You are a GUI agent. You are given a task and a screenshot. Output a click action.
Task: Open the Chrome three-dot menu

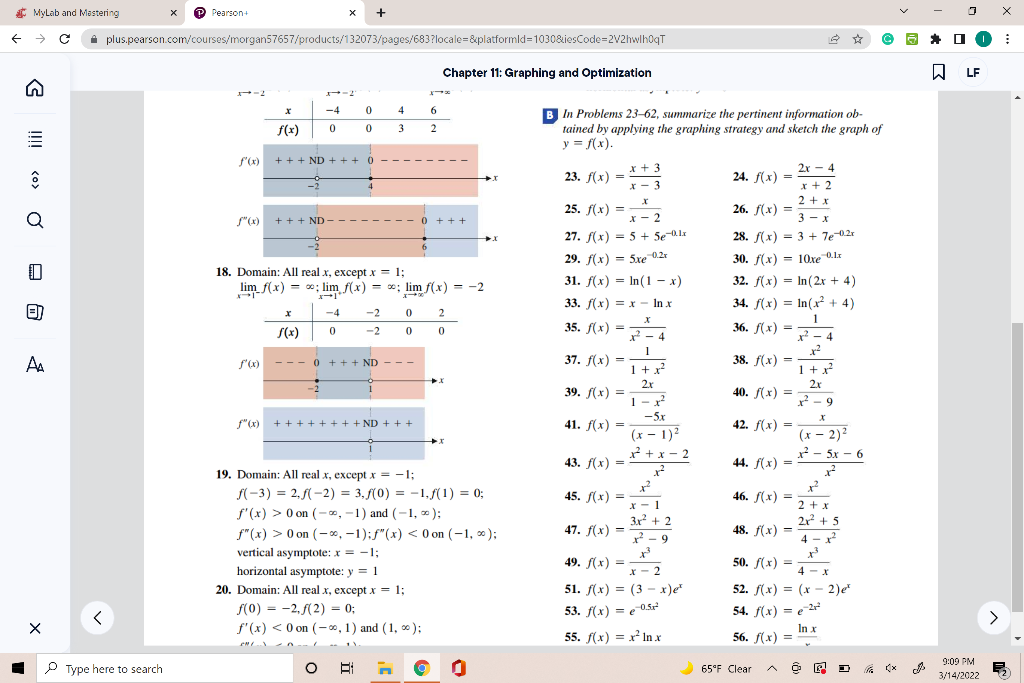click(x=1008, y=39)
